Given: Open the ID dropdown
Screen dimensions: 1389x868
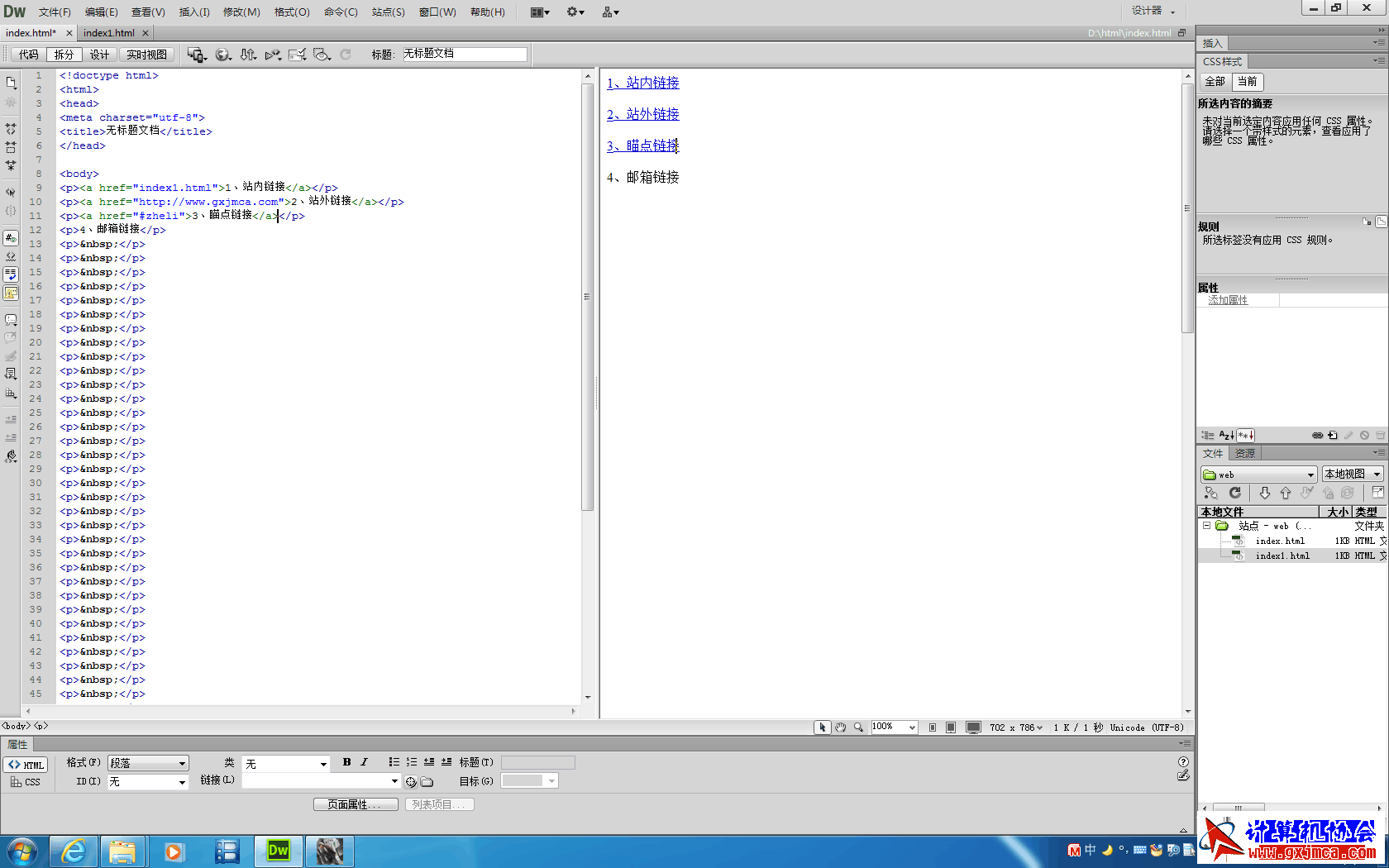Looking at the screenshot, I should click(x=148, y=781).
